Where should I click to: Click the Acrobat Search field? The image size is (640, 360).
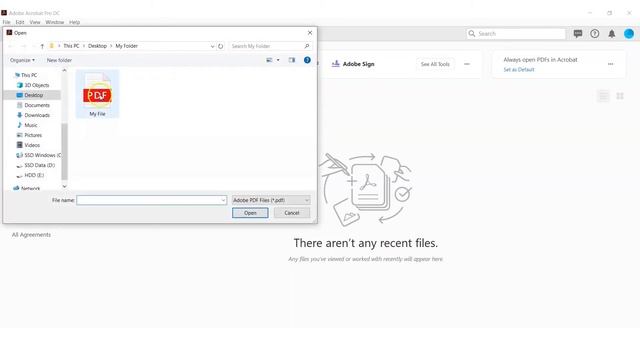click(516, 33)
